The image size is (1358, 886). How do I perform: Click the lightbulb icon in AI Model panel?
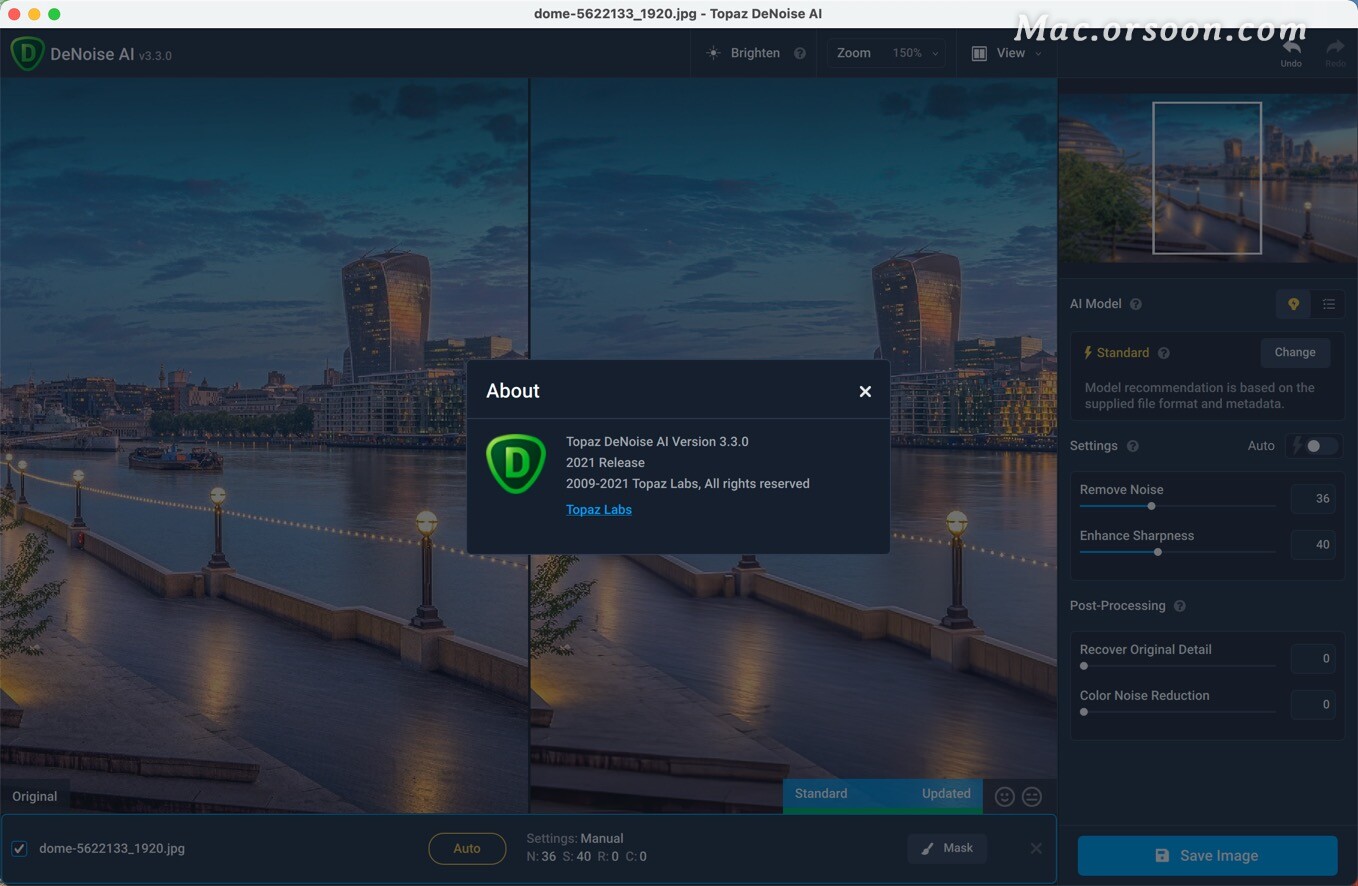tap(1292, 303)
